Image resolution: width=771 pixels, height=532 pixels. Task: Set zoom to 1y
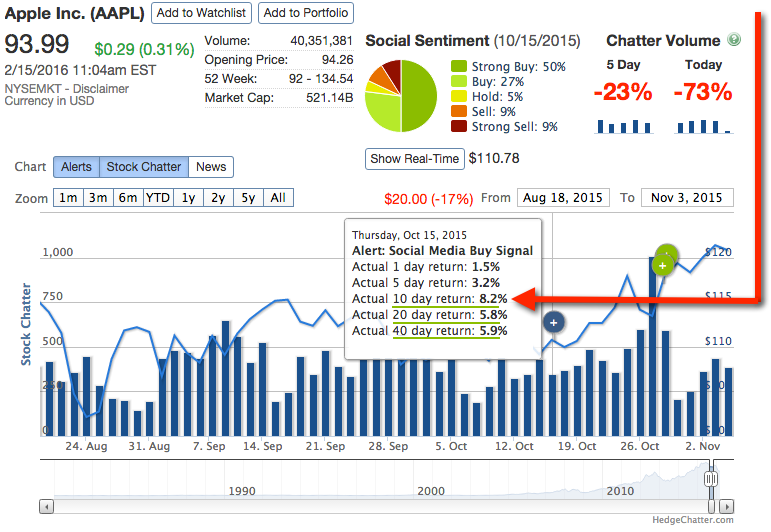(x=188, y=198)
